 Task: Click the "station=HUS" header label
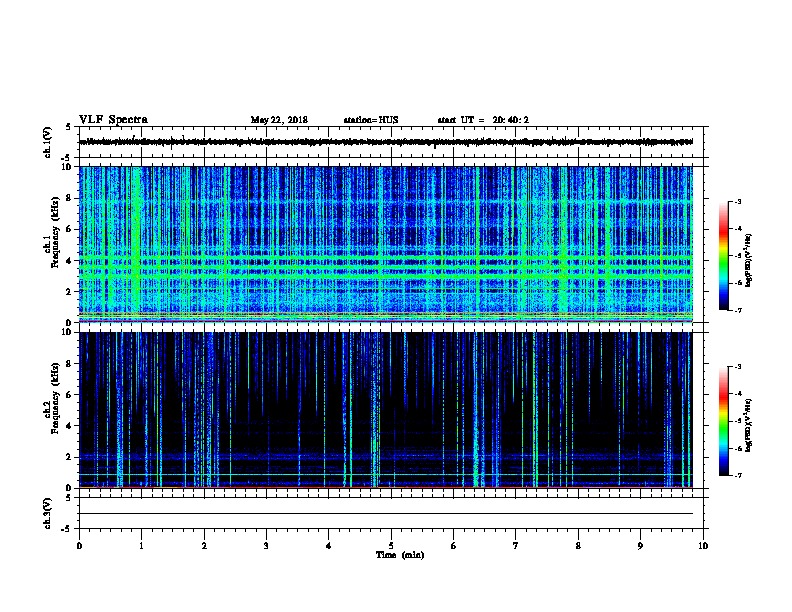tap(371, 120)
